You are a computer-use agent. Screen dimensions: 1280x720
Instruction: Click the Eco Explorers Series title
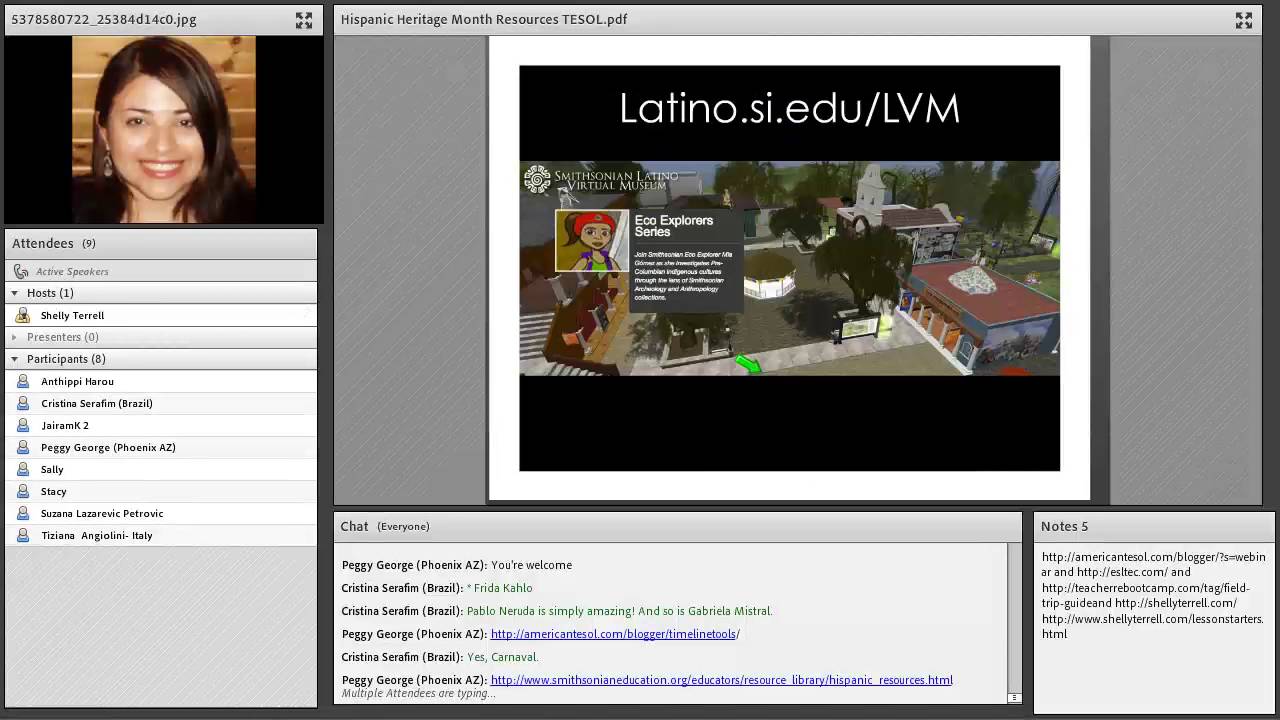(x=674, y=226)
